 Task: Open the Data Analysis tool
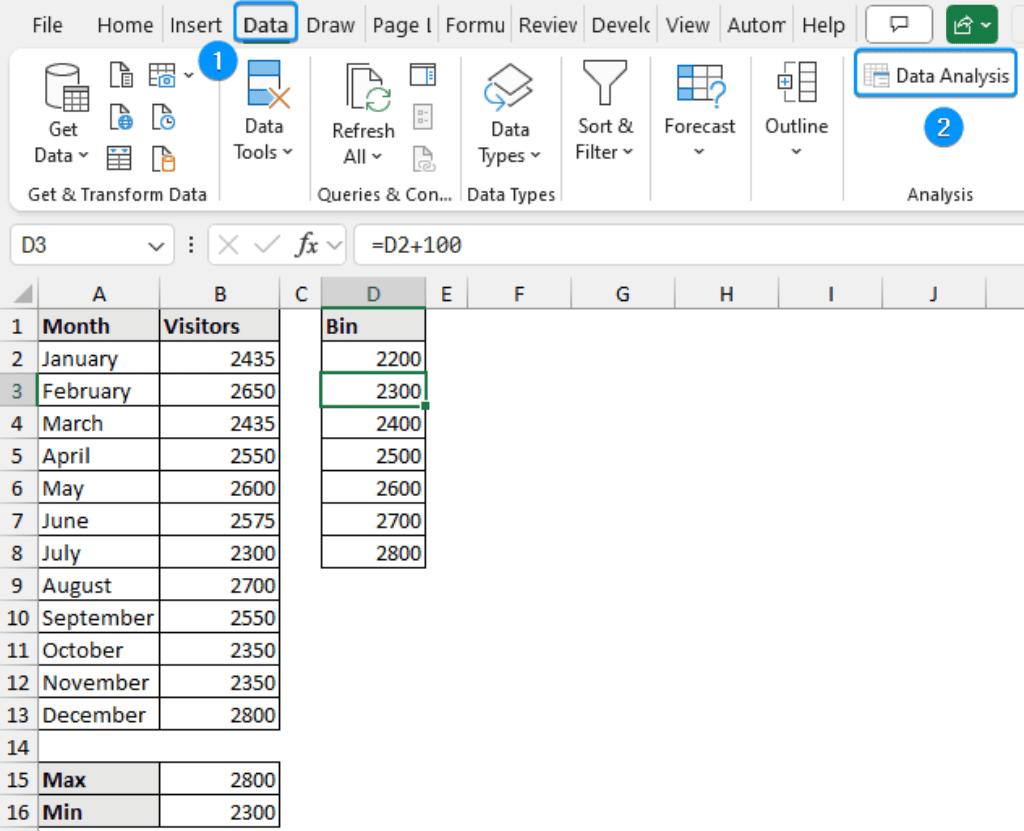(934, 74)
